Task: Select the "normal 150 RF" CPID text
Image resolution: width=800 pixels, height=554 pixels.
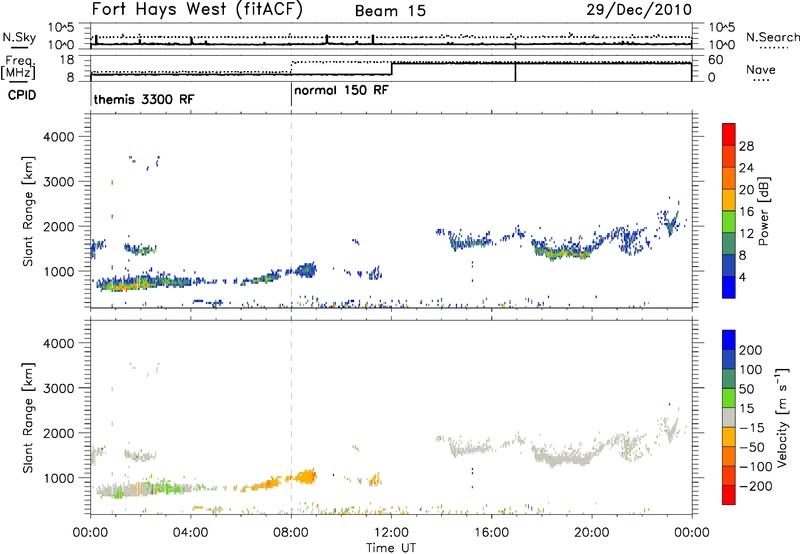Action: pyautogui.click(x=341, y=90)
